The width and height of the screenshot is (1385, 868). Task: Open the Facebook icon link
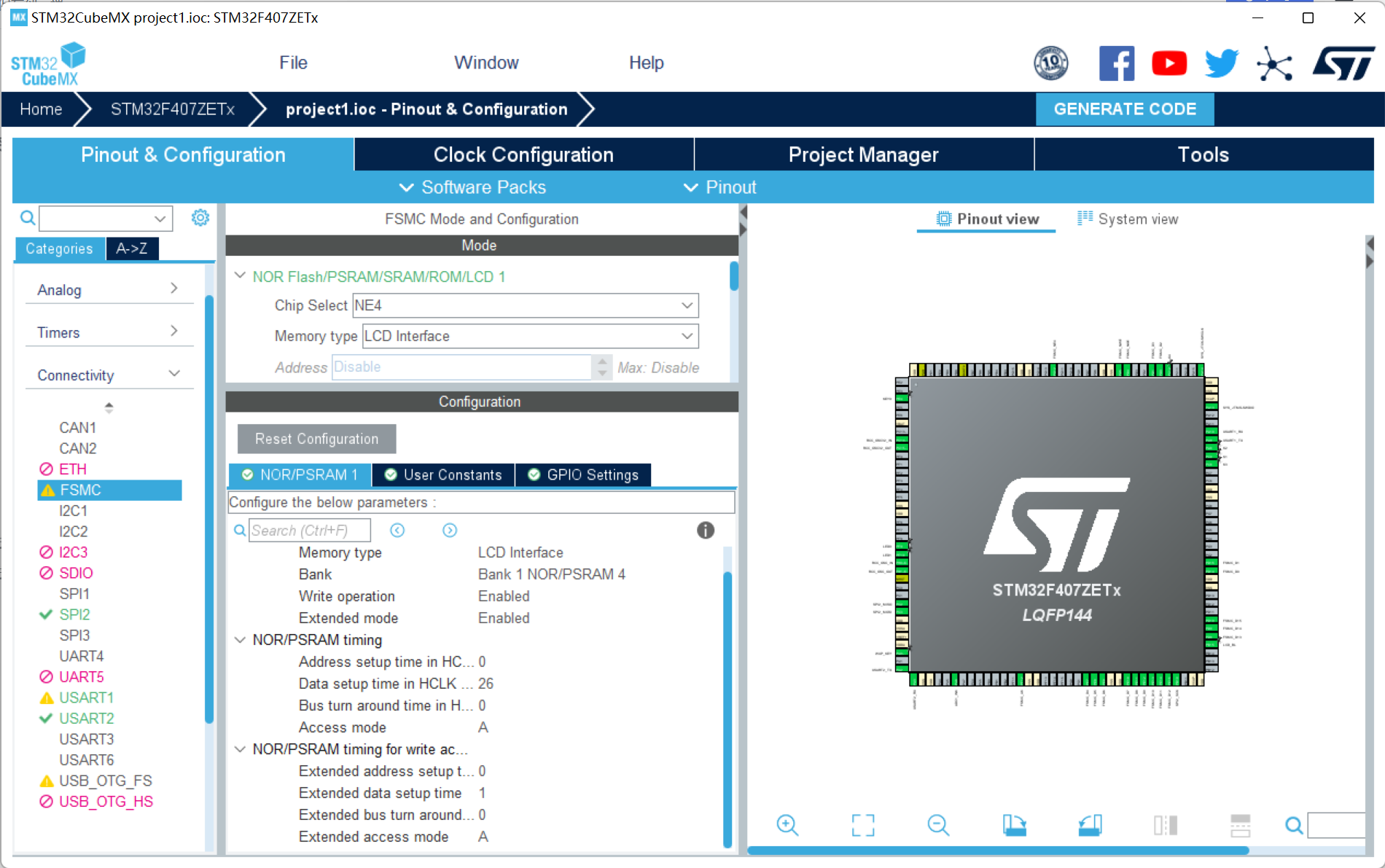[x=1116, y=63]
